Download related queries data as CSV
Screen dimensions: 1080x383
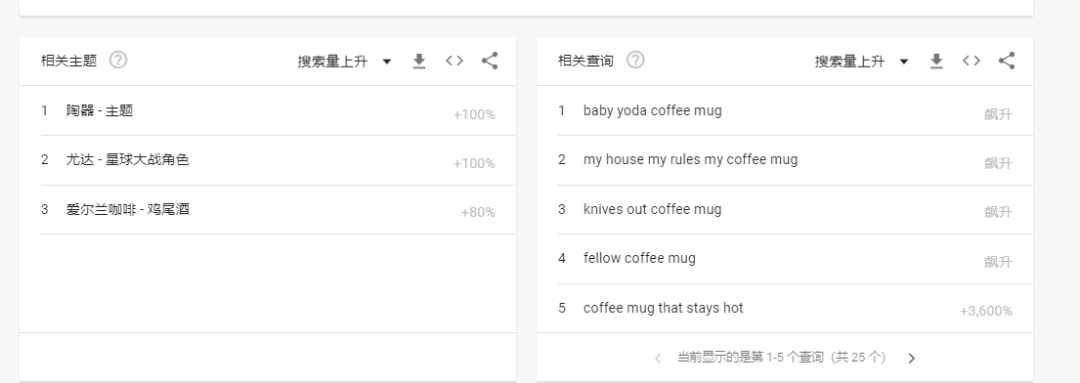point(936,61)
